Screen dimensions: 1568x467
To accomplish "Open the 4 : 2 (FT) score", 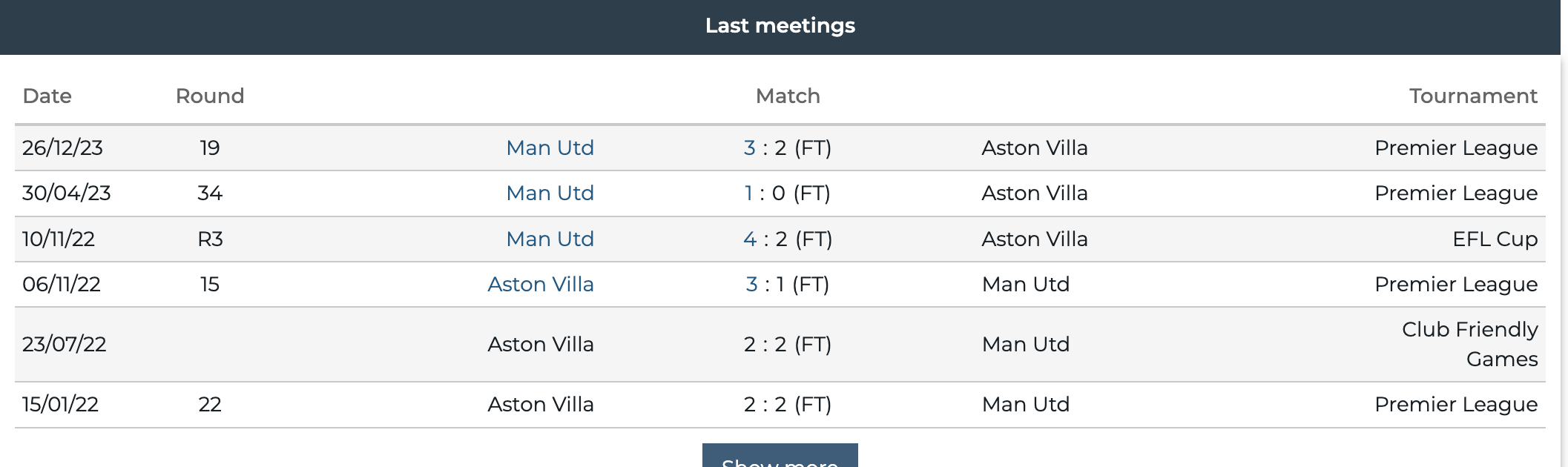I will [x=787, y=239].
